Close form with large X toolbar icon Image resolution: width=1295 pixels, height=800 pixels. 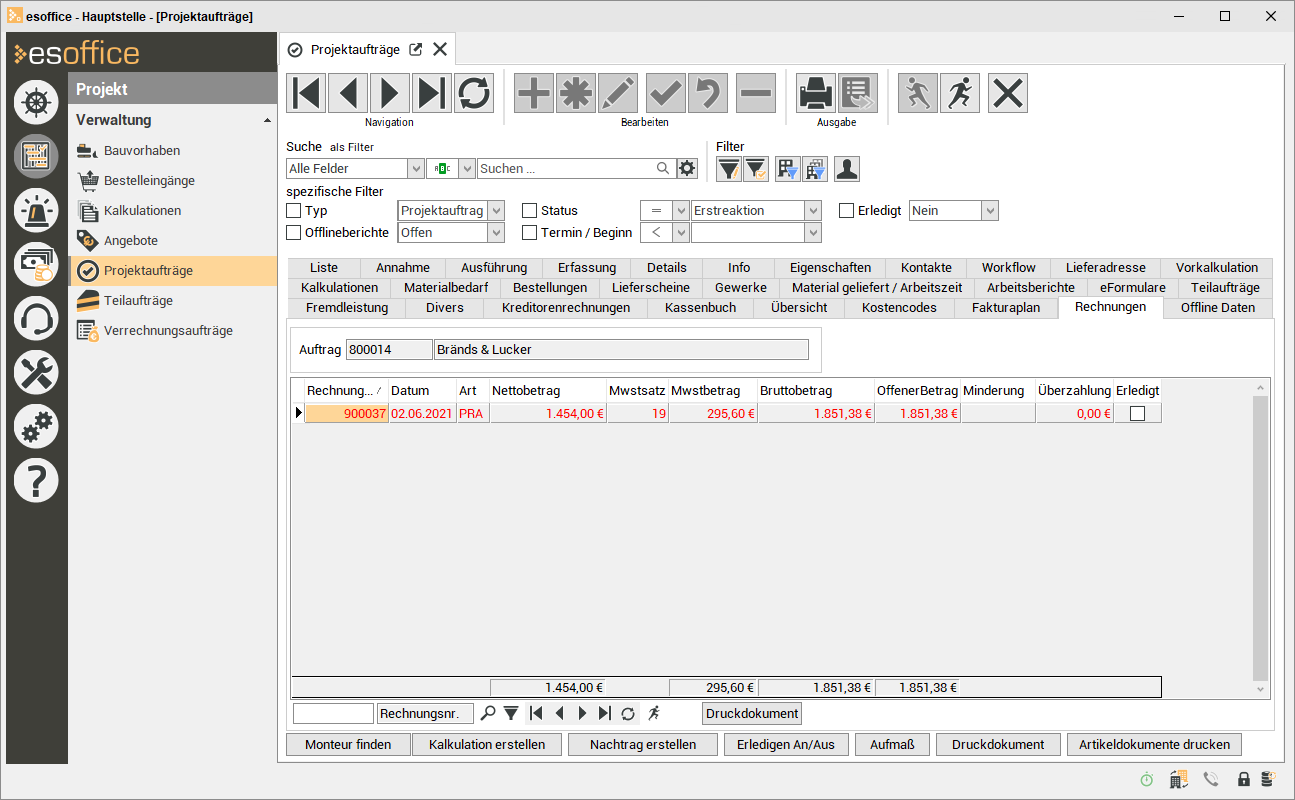point(1008,93)
